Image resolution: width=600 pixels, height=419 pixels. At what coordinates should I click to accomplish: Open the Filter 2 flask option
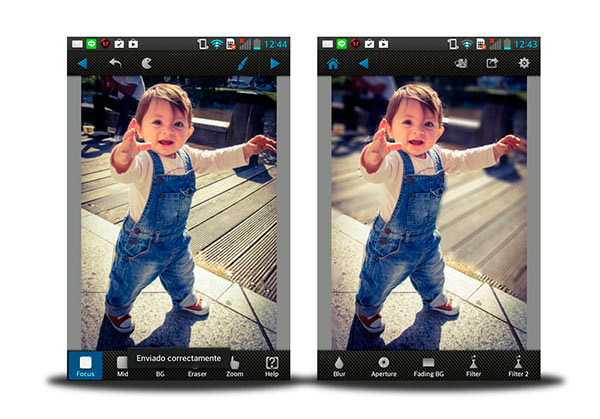[518, 367]
